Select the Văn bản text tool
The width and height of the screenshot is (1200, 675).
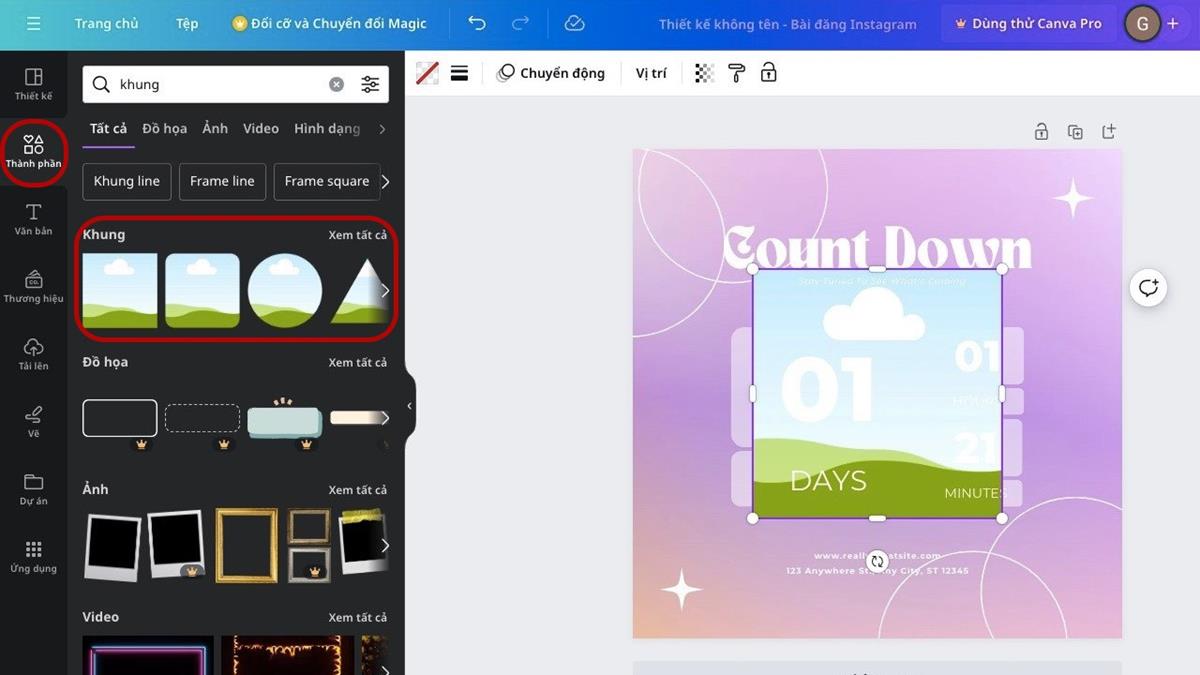click(33, 219)
